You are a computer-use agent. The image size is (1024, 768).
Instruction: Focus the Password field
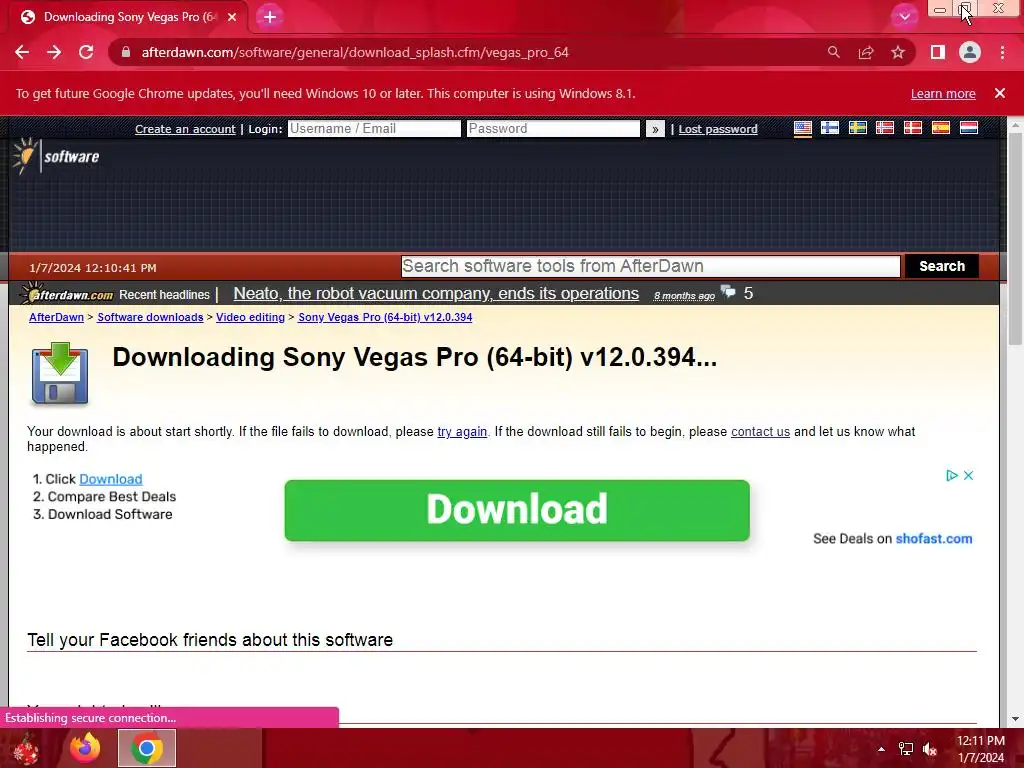click(553, 129)
